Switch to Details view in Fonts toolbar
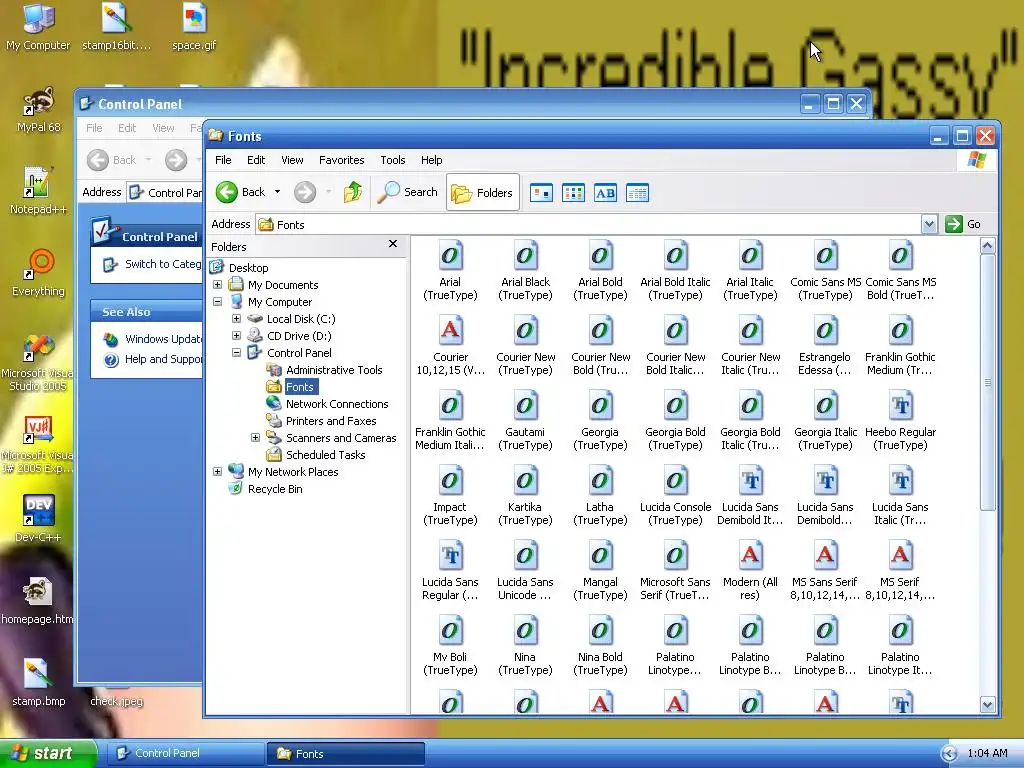 637,193
